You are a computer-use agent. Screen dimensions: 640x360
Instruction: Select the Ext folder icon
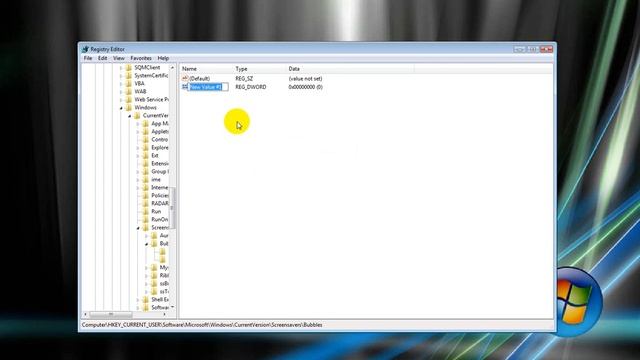coord(146,156)
